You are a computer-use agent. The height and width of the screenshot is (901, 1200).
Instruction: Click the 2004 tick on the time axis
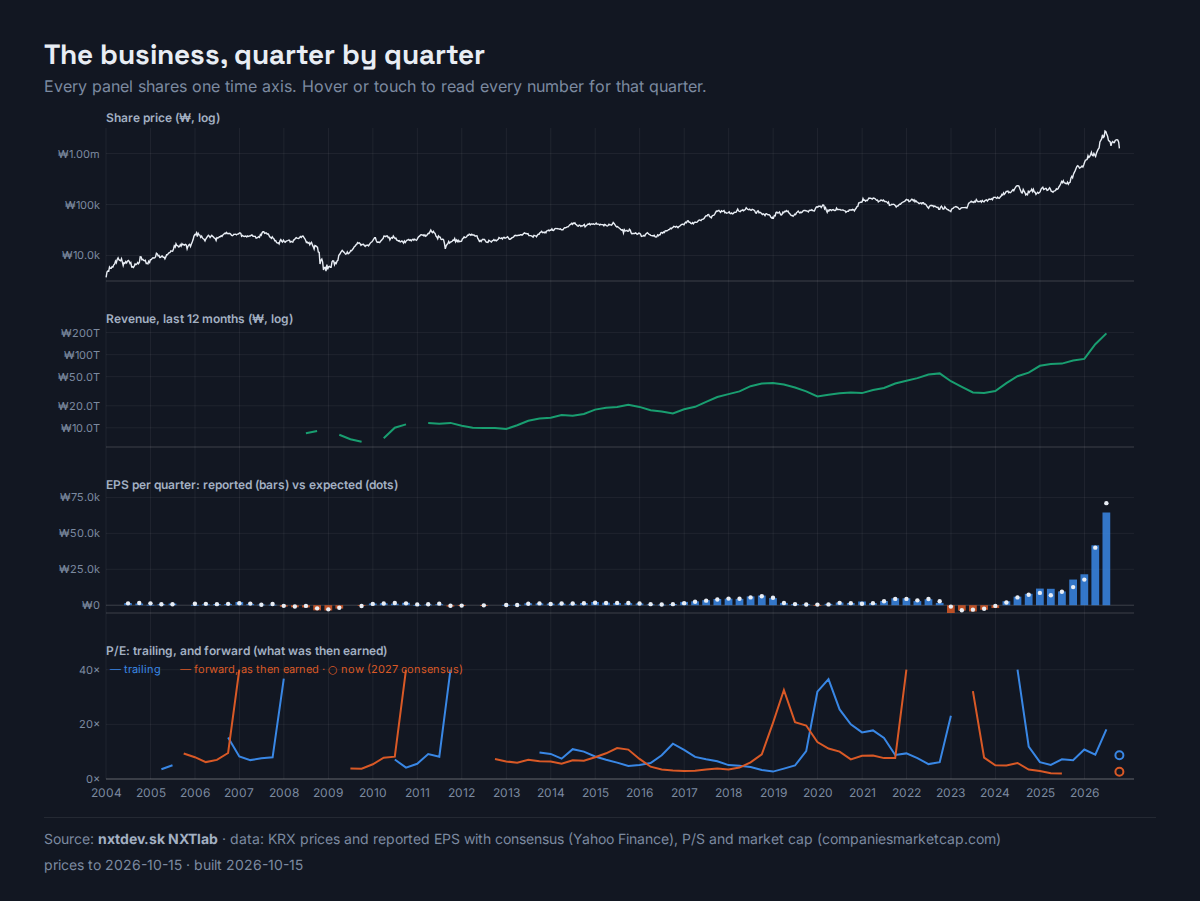pos(106,793)
